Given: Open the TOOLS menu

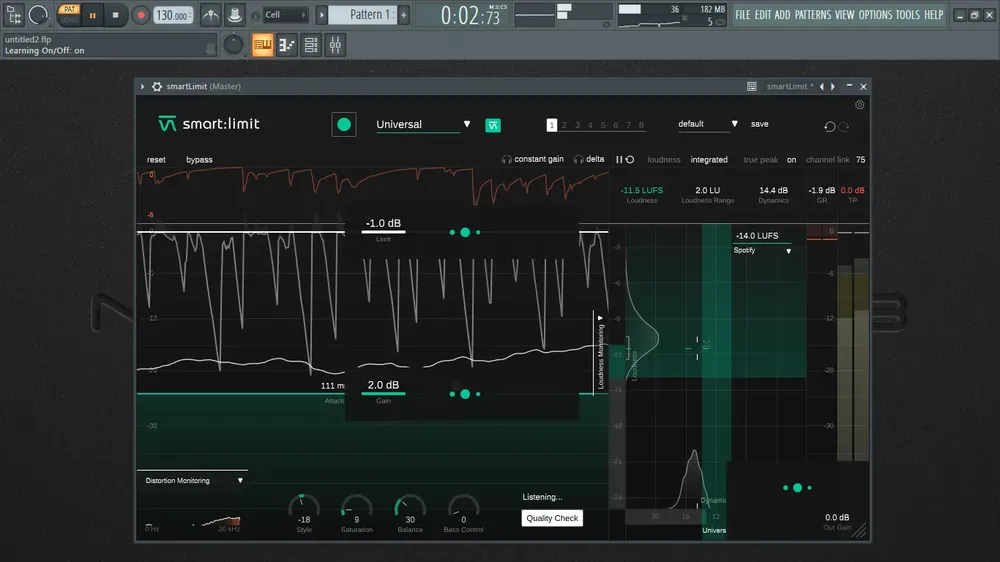Looking at the screenshot, I should click(x=908, y=15).
